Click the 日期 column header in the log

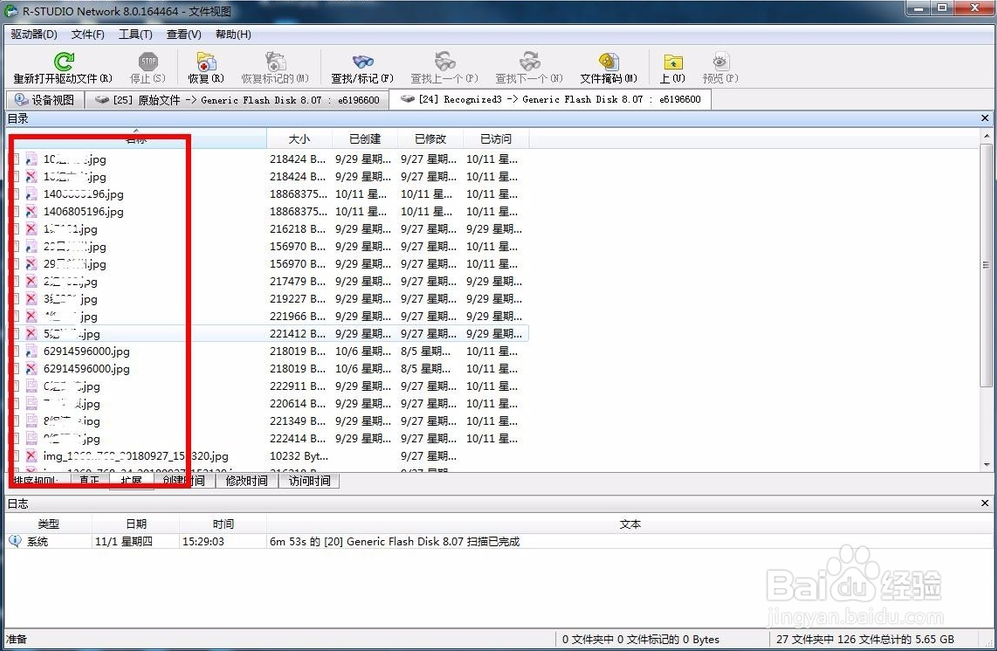pyautogui.click(x=136, y=524)
